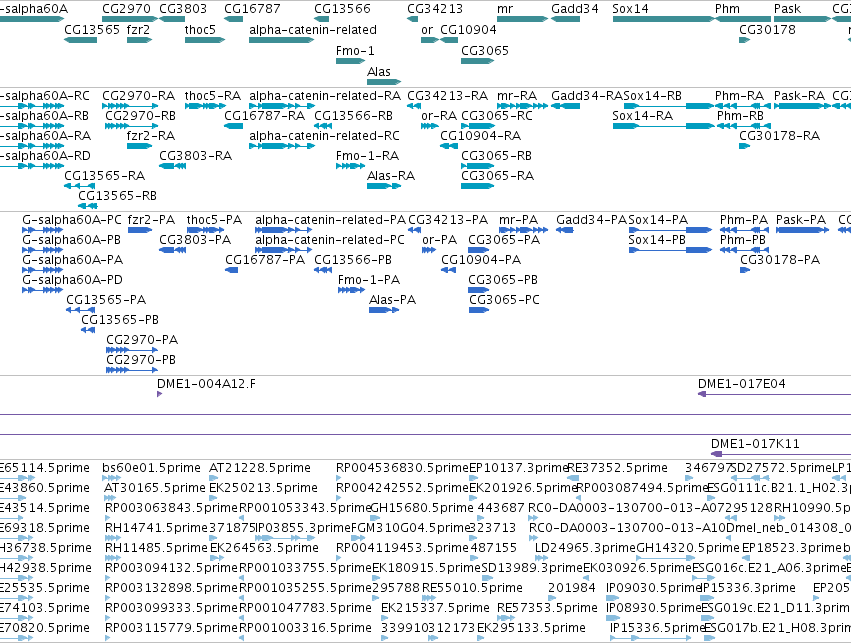Click the thoc5-PA protein label
Viewport: 851px width, 643px height.
click(x=214, y=220)
